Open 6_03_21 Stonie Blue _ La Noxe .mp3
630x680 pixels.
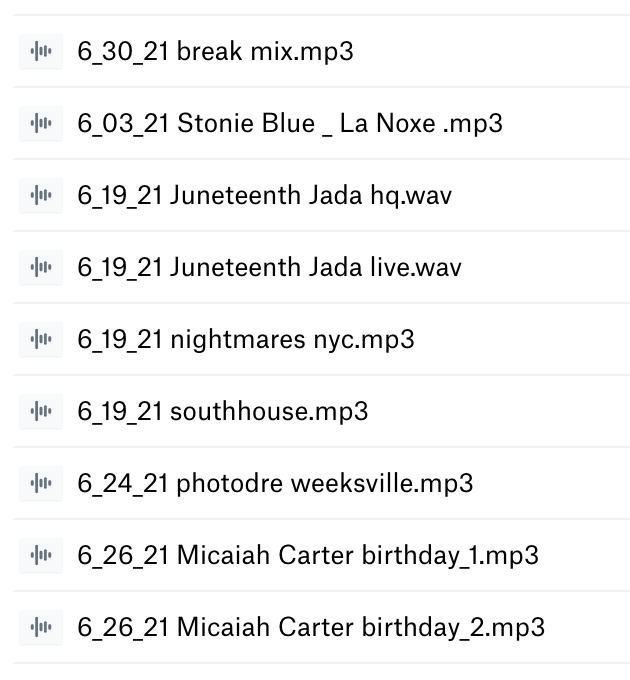pyautogui.click(x=290, y=124)
